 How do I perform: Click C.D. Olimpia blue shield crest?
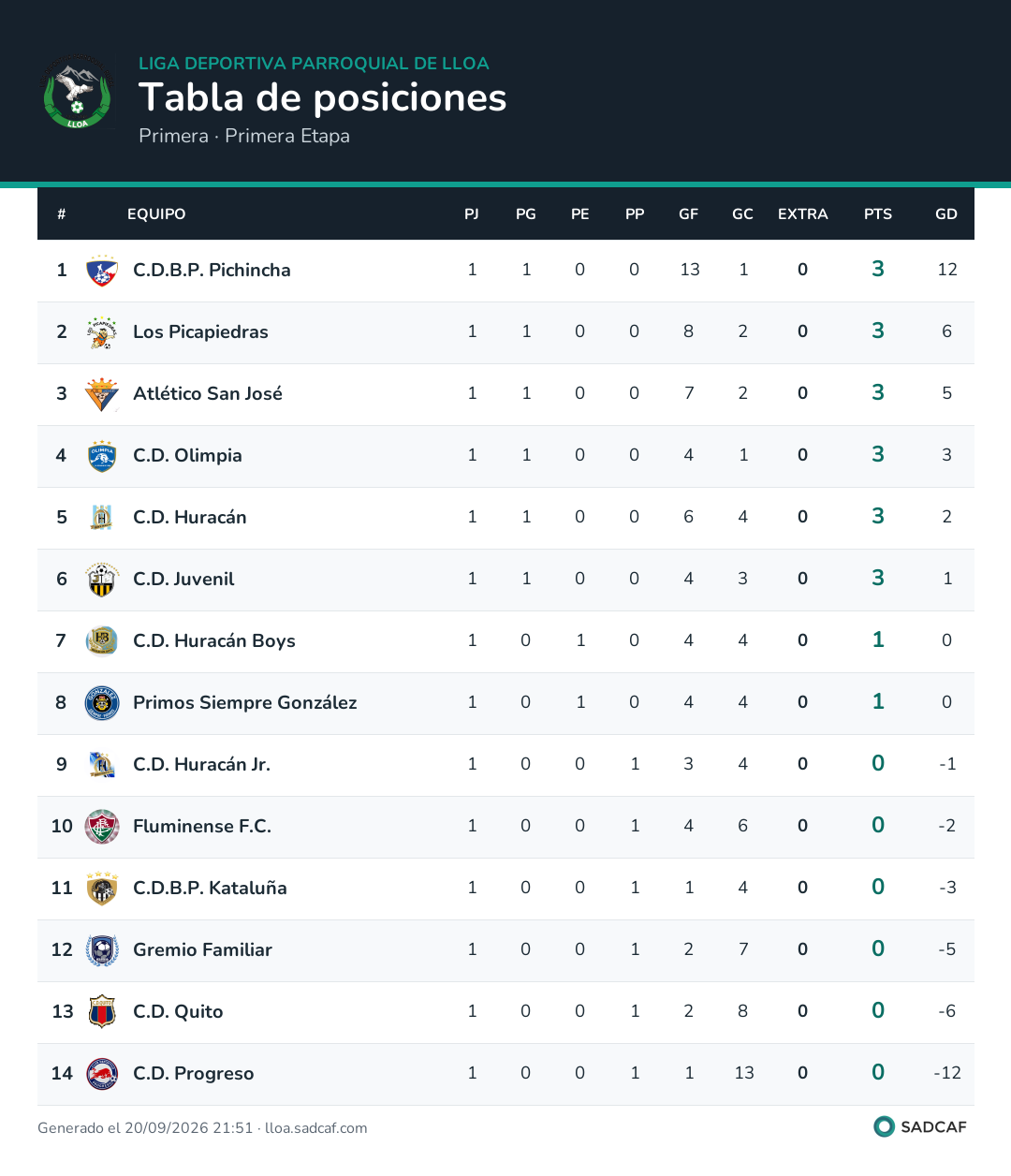point(102,456)
